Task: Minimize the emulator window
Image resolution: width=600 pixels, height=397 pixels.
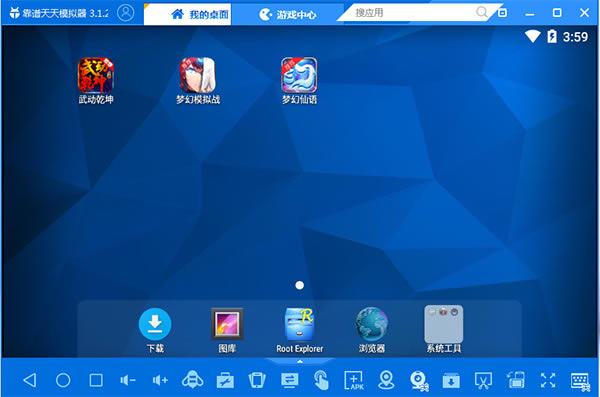Action: tap(530, 14)
